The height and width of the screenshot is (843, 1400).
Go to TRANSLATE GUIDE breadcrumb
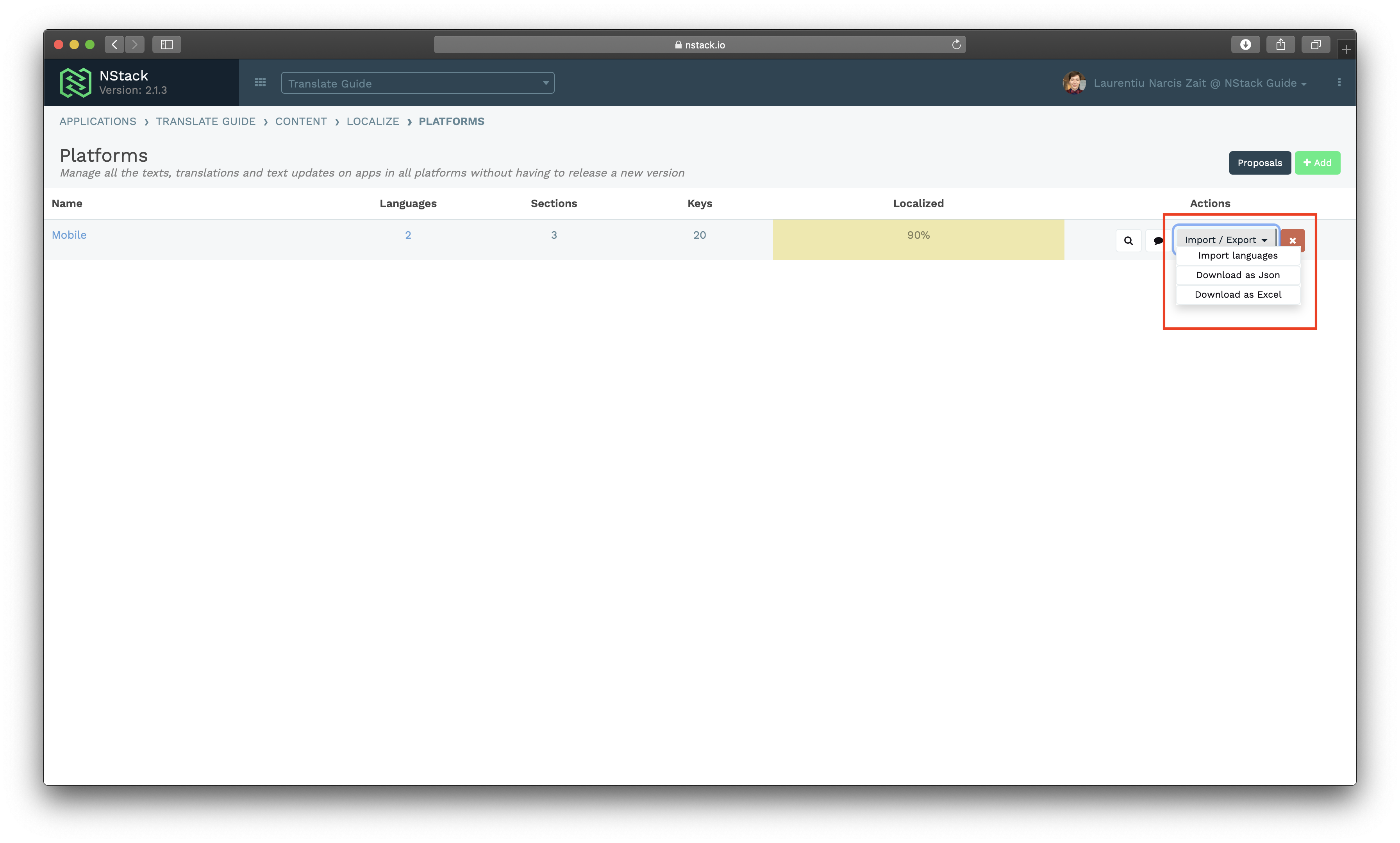(205, 121)
